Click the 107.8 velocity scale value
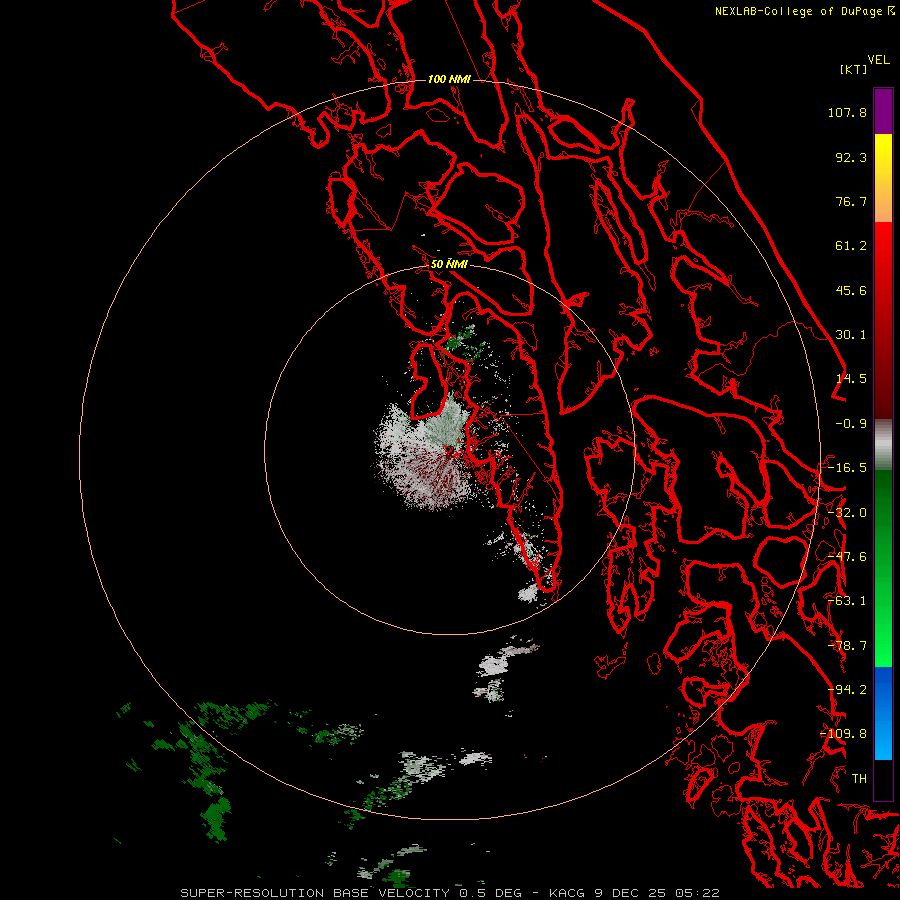Viewport: 900px width, 900px height. [x=847, y=112]
